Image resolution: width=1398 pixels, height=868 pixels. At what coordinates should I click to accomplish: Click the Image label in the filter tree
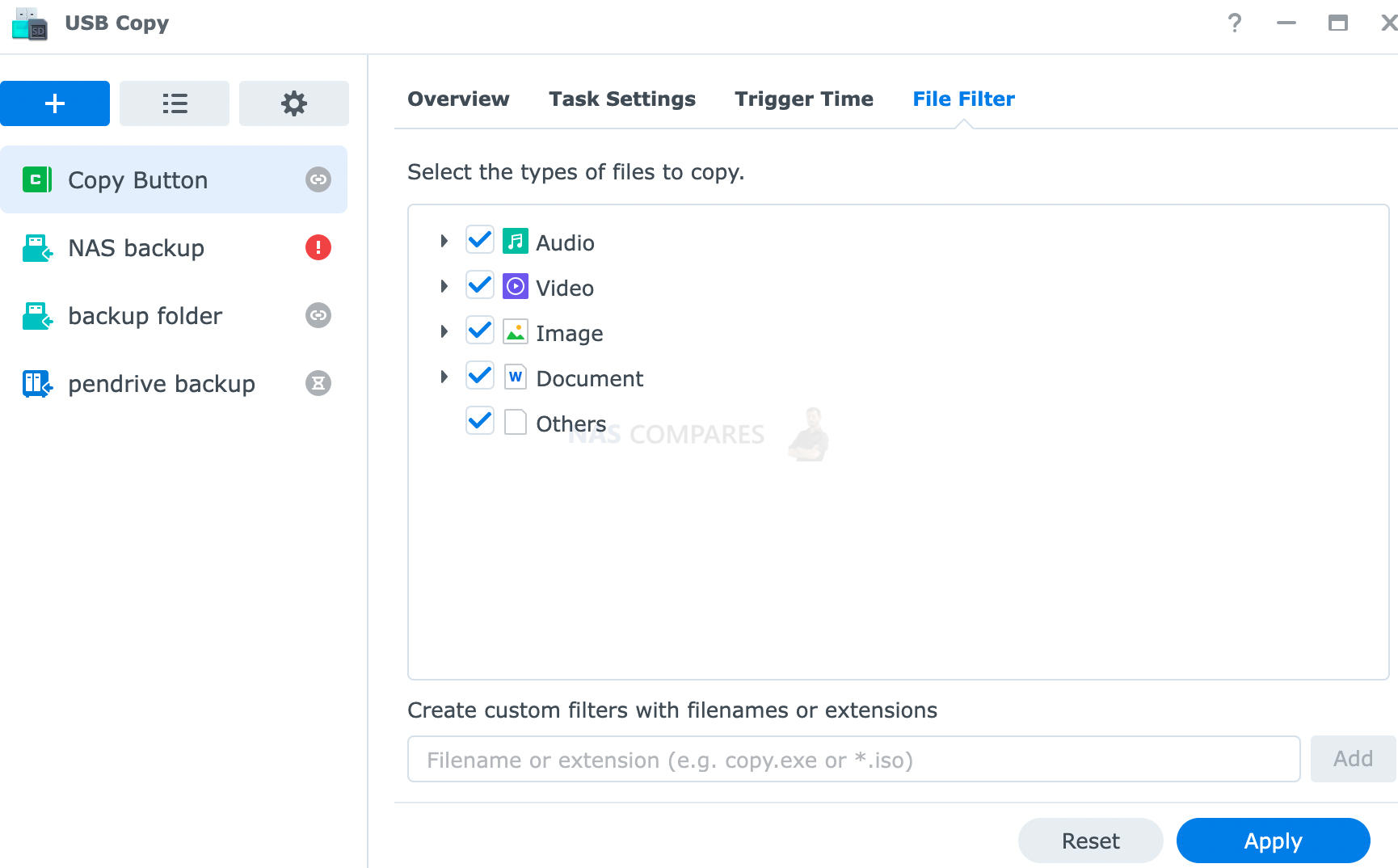(x=570, y=334)
